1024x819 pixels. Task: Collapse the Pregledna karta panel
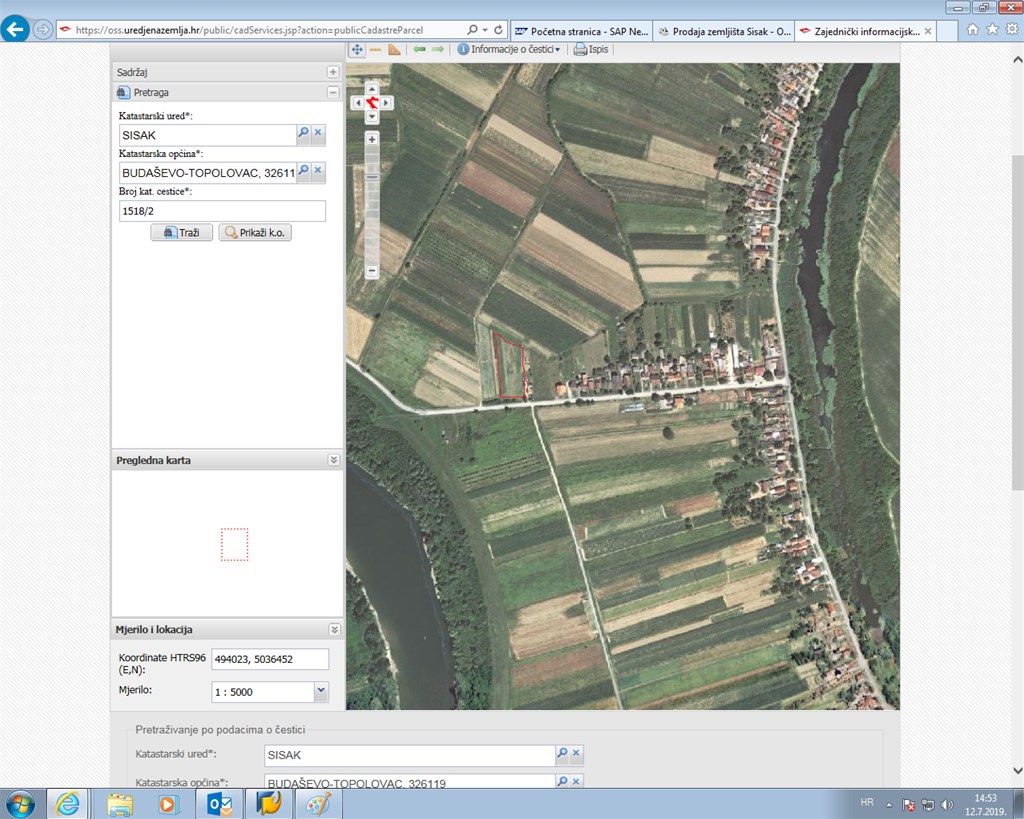pyautogui.click(x=333, y=460)
